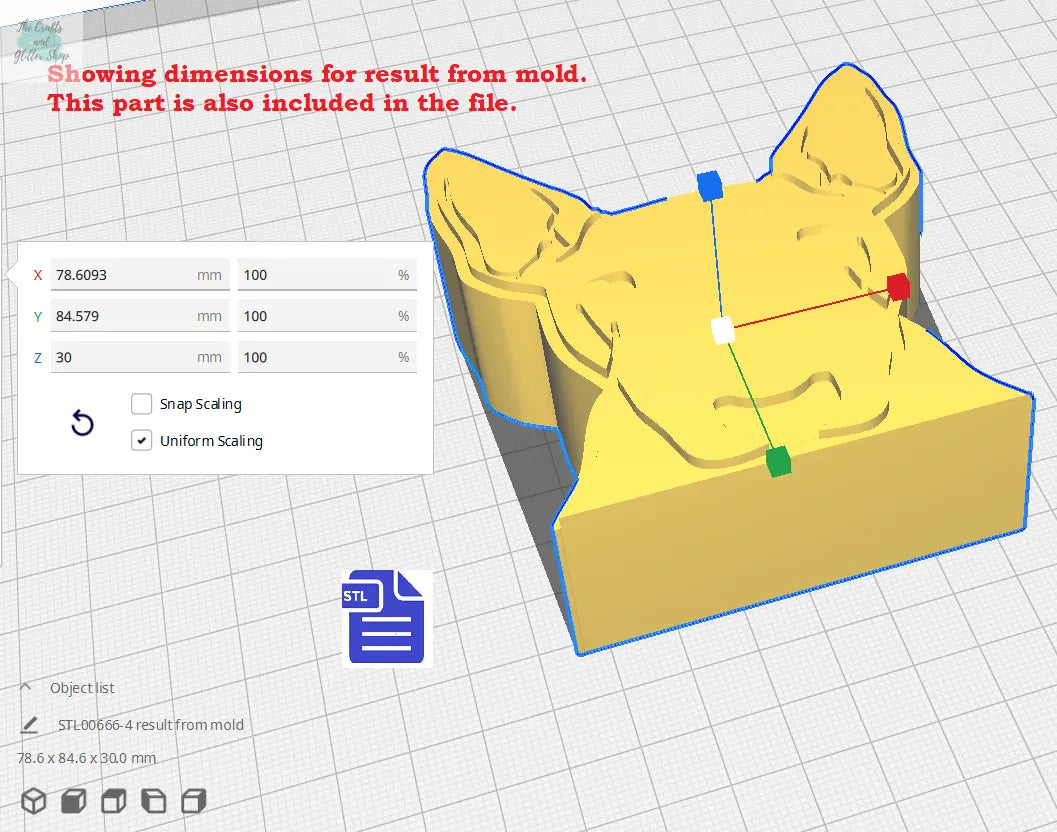This screenshot has width=1057, height=832.
Task: Enable the Snap Scaling checkbox
Action: click(x=141, y=404)
